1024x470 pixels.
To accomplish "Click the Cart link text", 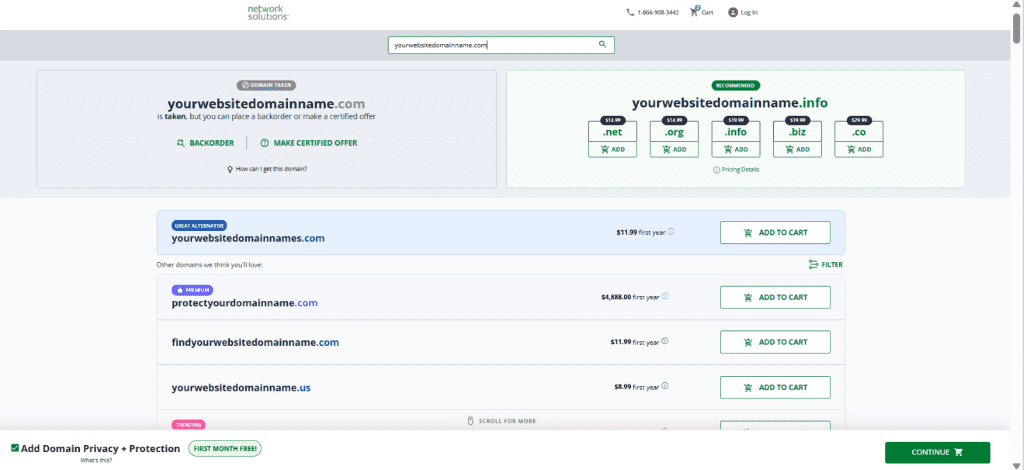I will pos(707,12).
